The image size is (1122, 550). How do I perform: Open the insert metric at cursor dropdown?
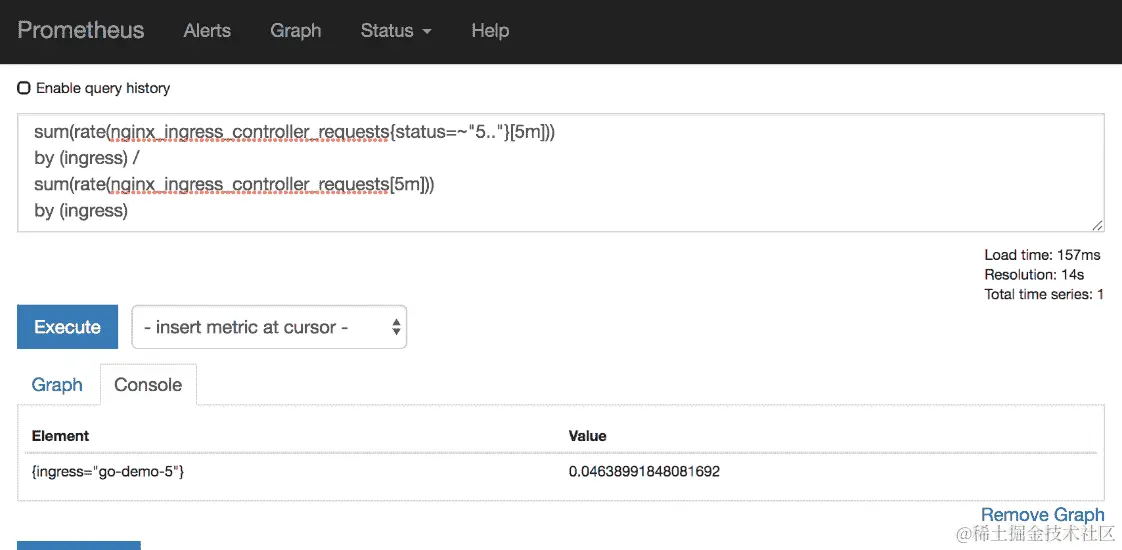point(268,327)
